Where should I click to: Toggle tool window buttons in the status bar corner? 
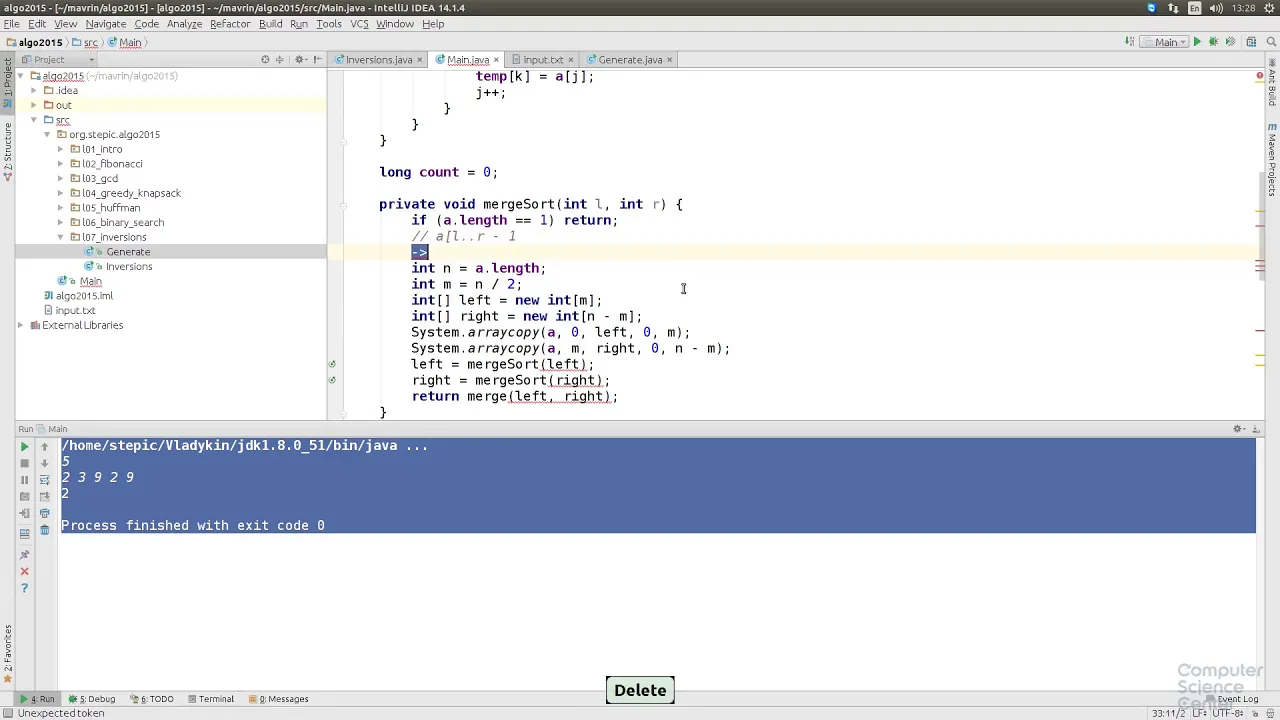point(7,713)
